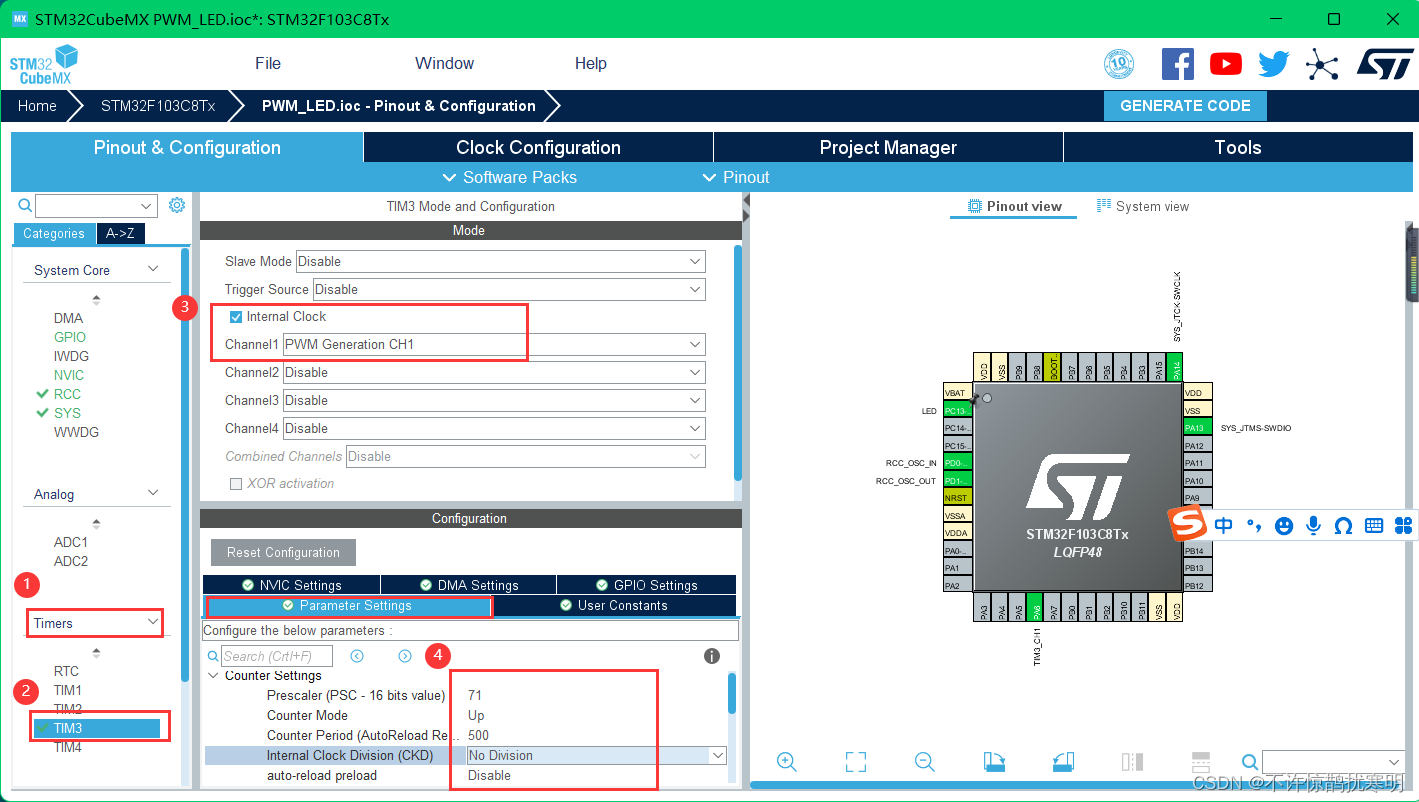Collapse the System Core category

tap(153, 269)
